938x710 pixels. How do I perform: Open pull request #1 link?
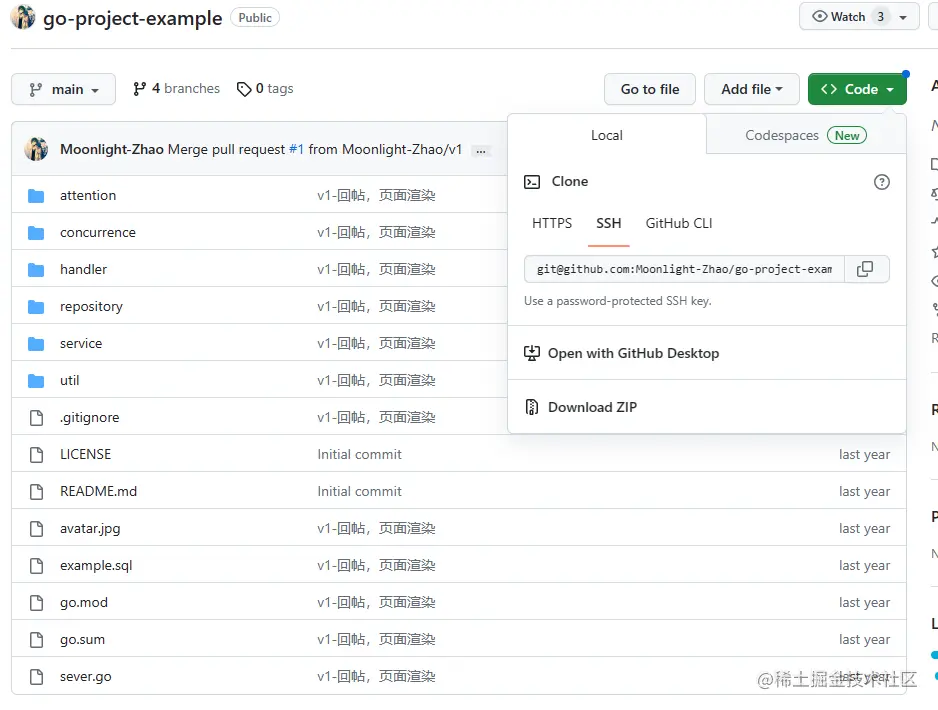pos(296,149)
